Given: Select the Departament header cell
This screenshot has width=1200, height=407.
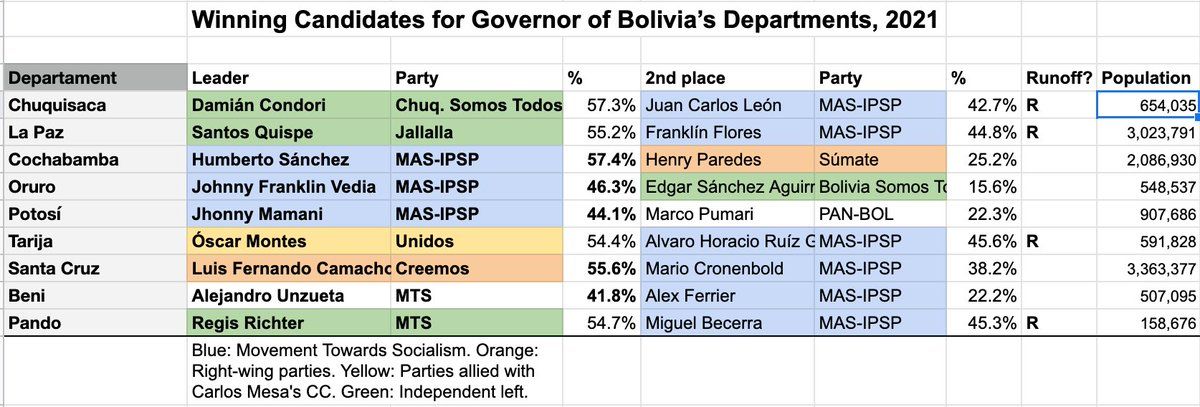Looking at the screenshot, I should (94, 78).
